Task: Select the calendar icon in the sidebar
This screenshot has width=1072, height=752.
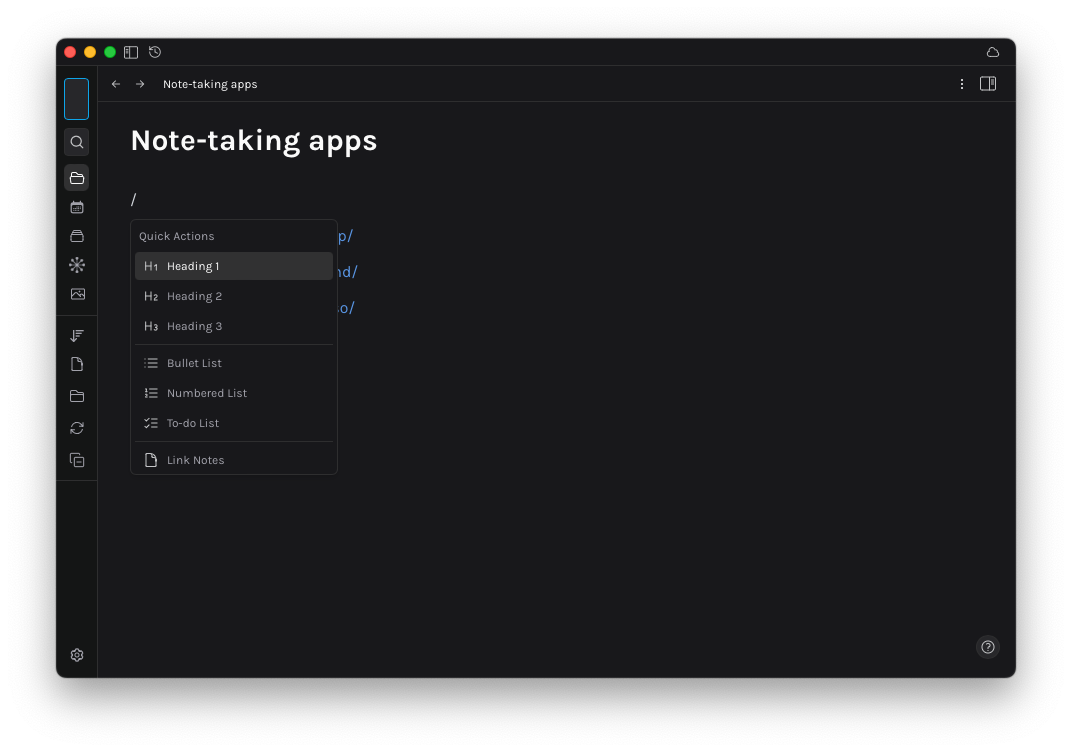Action: coord(77,207)
